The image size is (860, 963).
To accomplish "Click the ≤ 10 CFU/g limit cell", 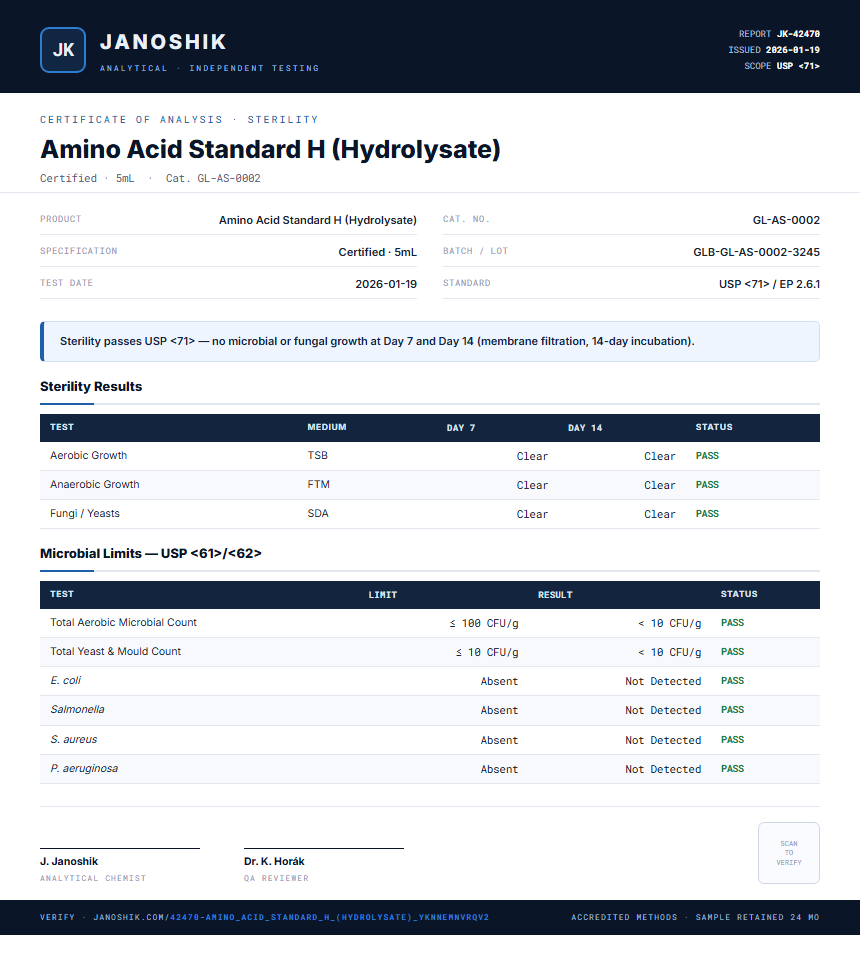I will (x=487, y=652).
